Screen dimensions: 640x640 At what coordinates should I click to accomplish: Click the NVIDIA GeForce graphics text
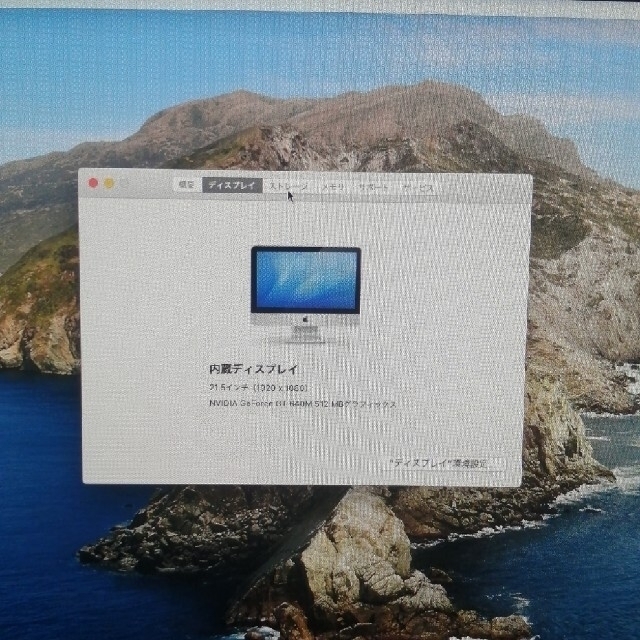[x=302, y=404]
